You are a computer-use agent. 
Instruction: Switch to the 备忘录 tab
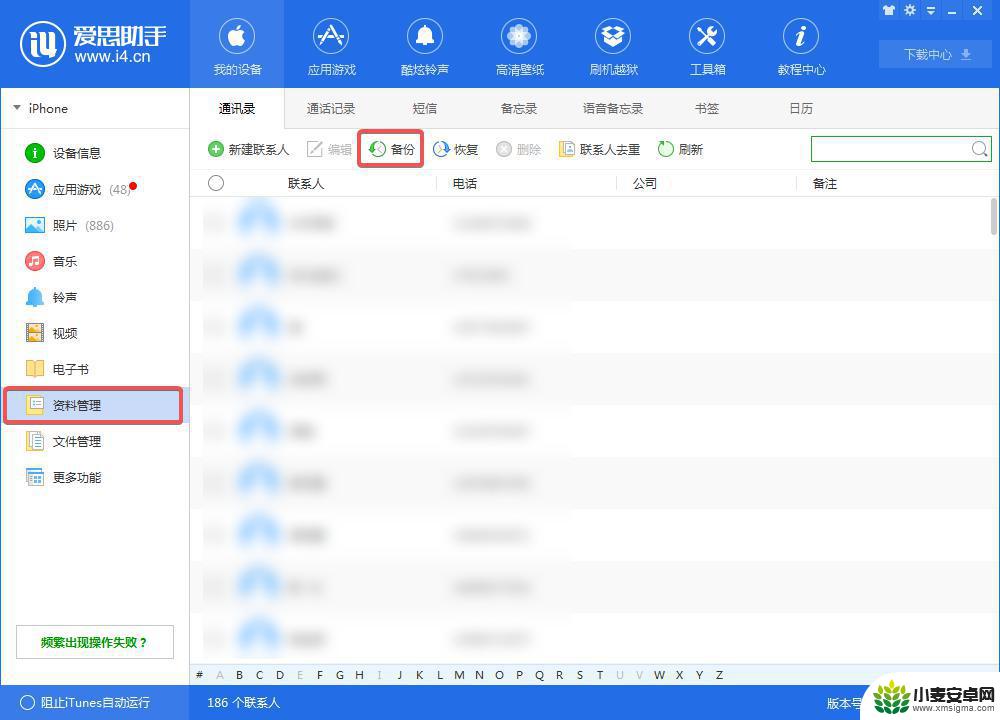518,108
